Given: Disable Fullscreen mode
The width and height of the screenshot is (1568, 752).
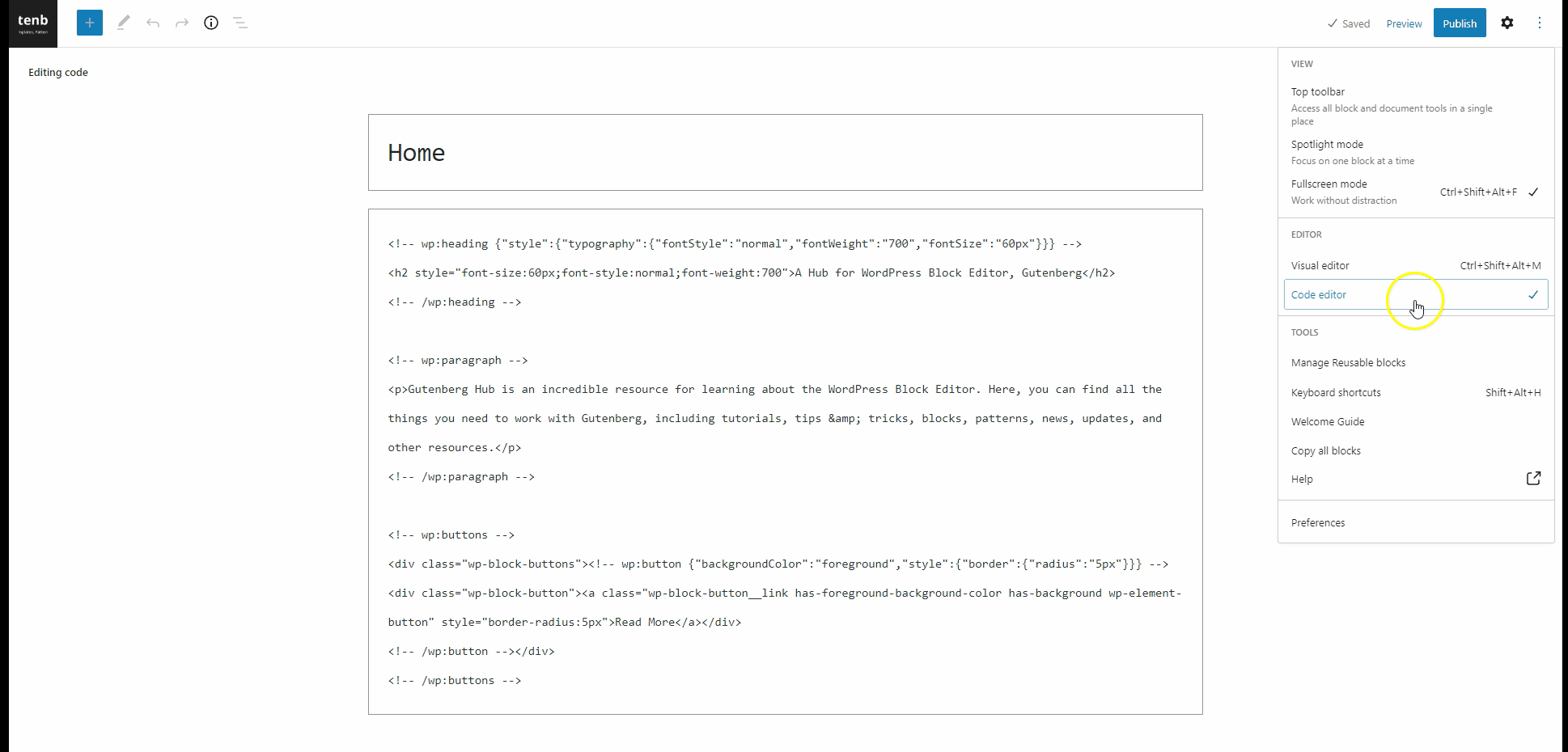Looking at the screenshot, I should [x=1329, y=184].
